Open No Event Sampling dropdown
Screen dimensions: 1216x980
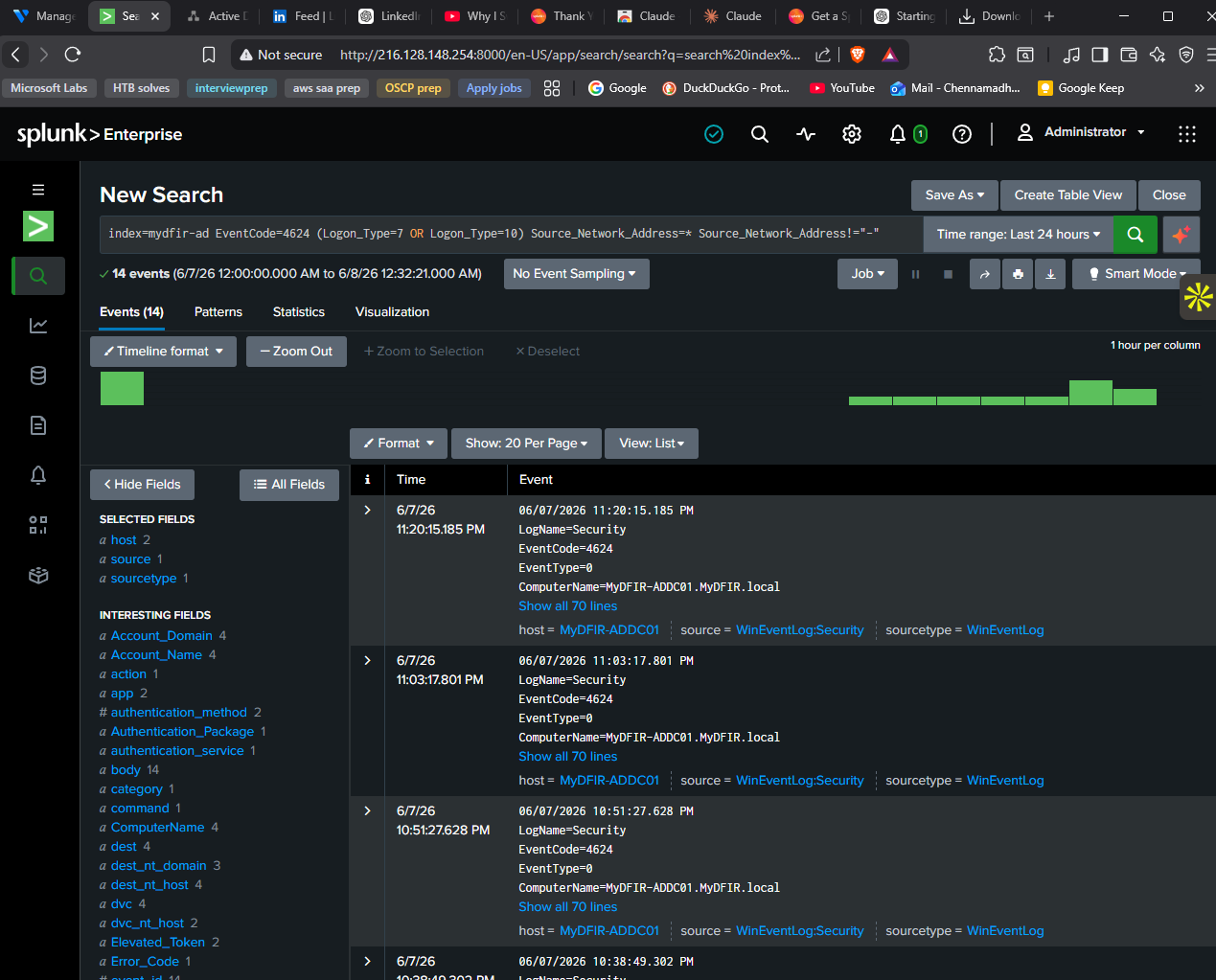coord(576,274)
